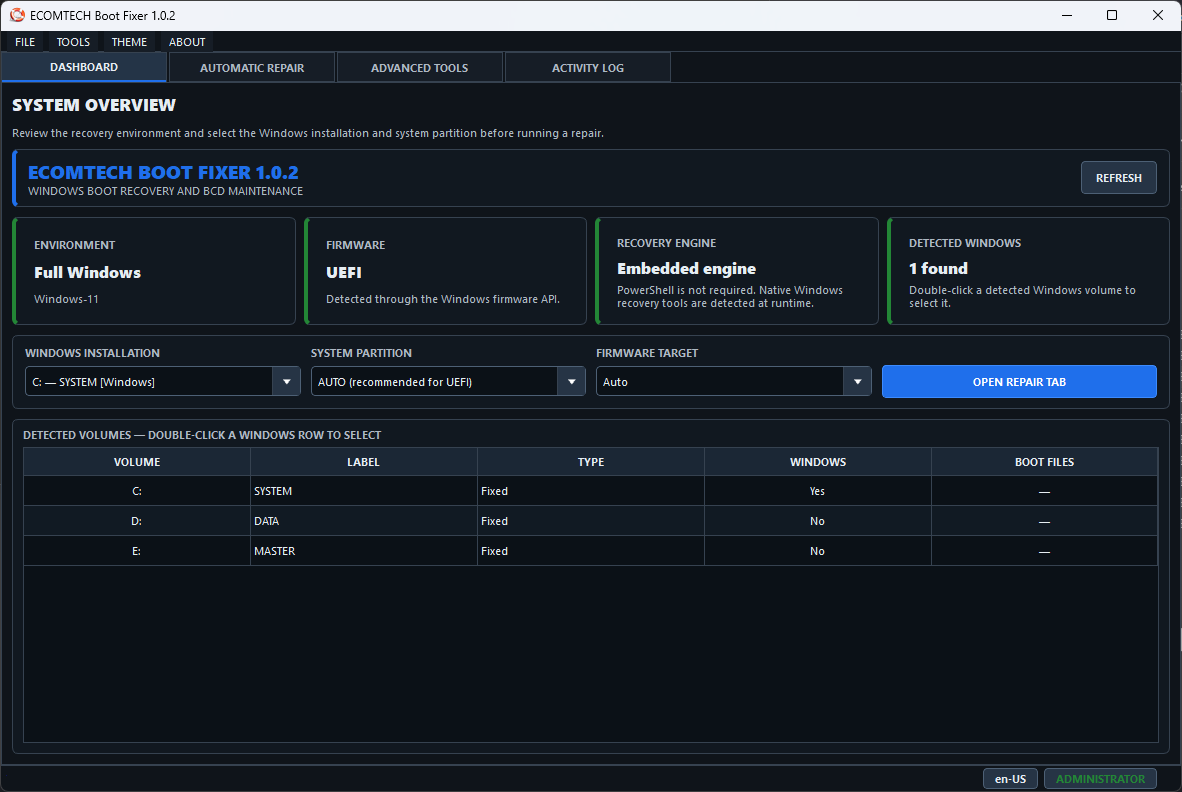Screen dimensions: 1182x792
Task: Open the ABOUT menu
Action: point(187,42)
